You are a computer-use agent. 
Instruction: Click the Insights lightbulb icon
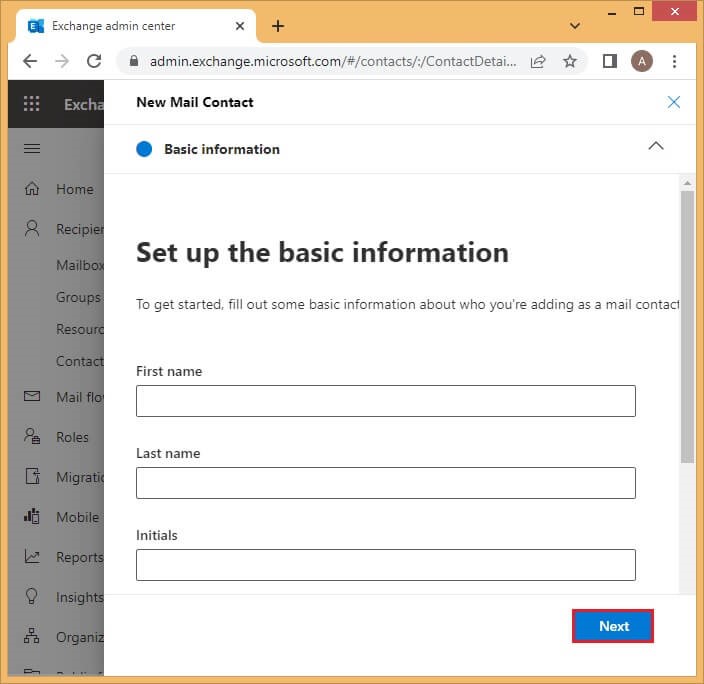pyautogui.click(x=31, y=596)
